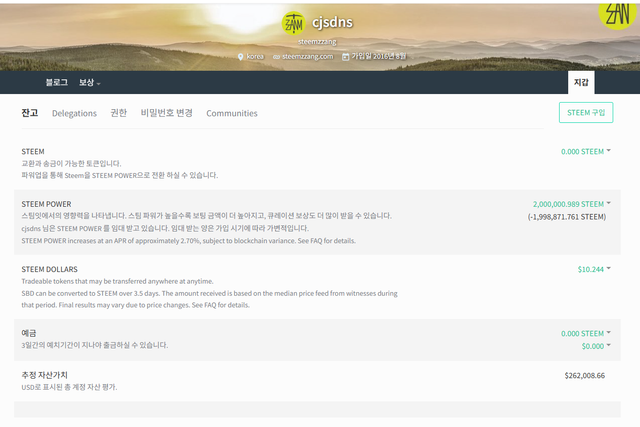The image size is (640, 427).
Task: Switch to the Delegations tab
Action: pos(74,113)
